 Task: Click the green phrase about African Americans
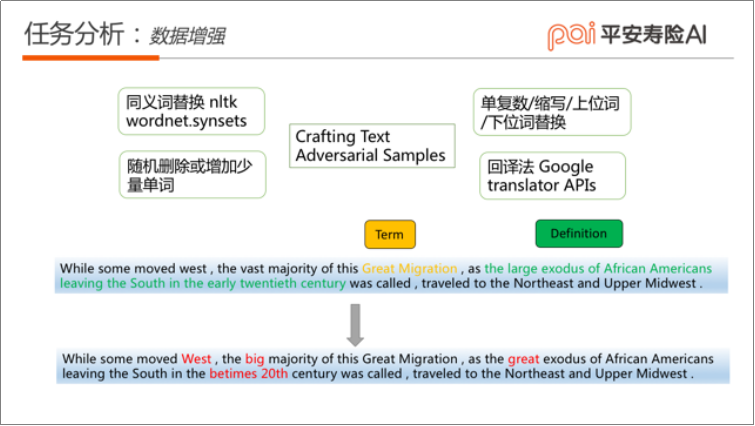pyautogui.click(x=386, y=276)
